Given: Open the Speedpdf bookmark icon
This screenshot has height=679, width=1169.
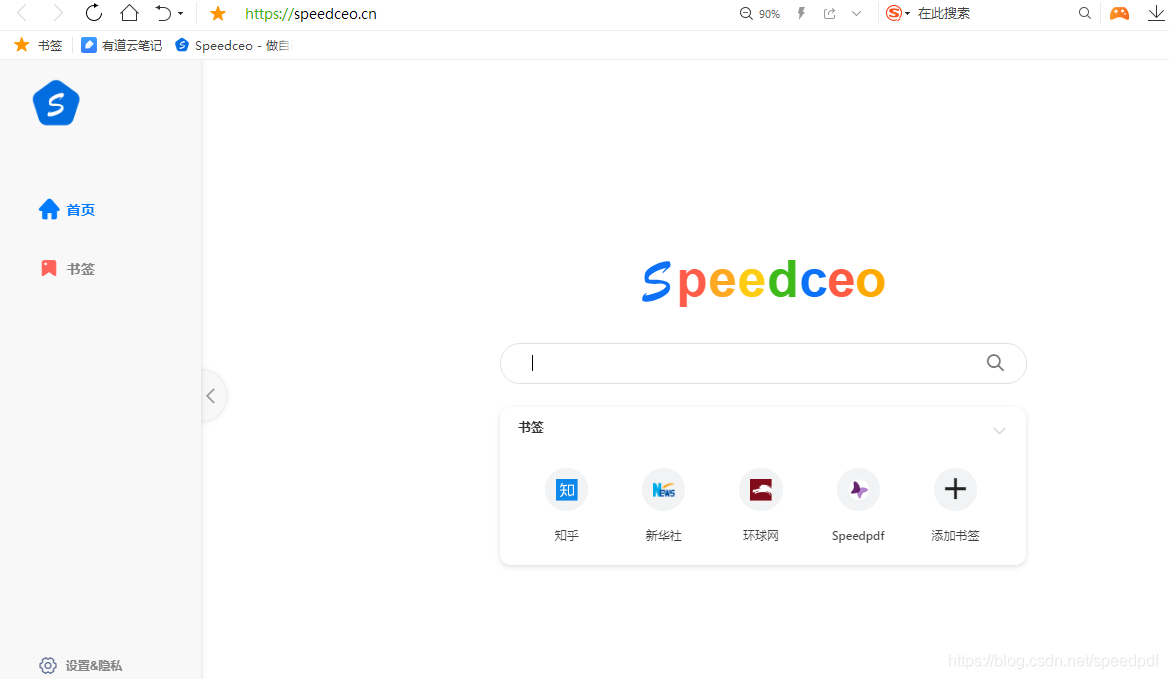Looking at the screenshot, I should click(858, 490).
